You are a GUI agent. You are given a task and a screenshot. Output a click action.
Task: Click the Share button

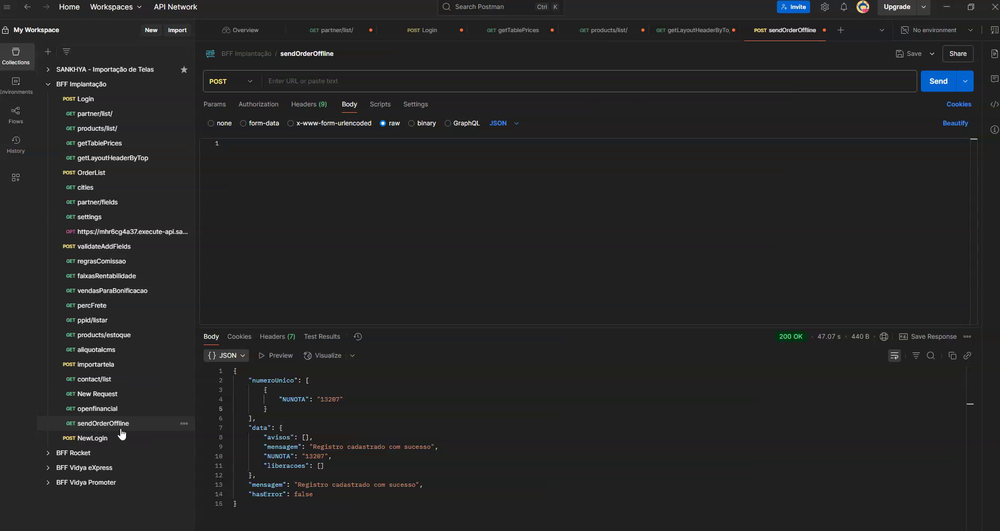[x=958, y=54]
